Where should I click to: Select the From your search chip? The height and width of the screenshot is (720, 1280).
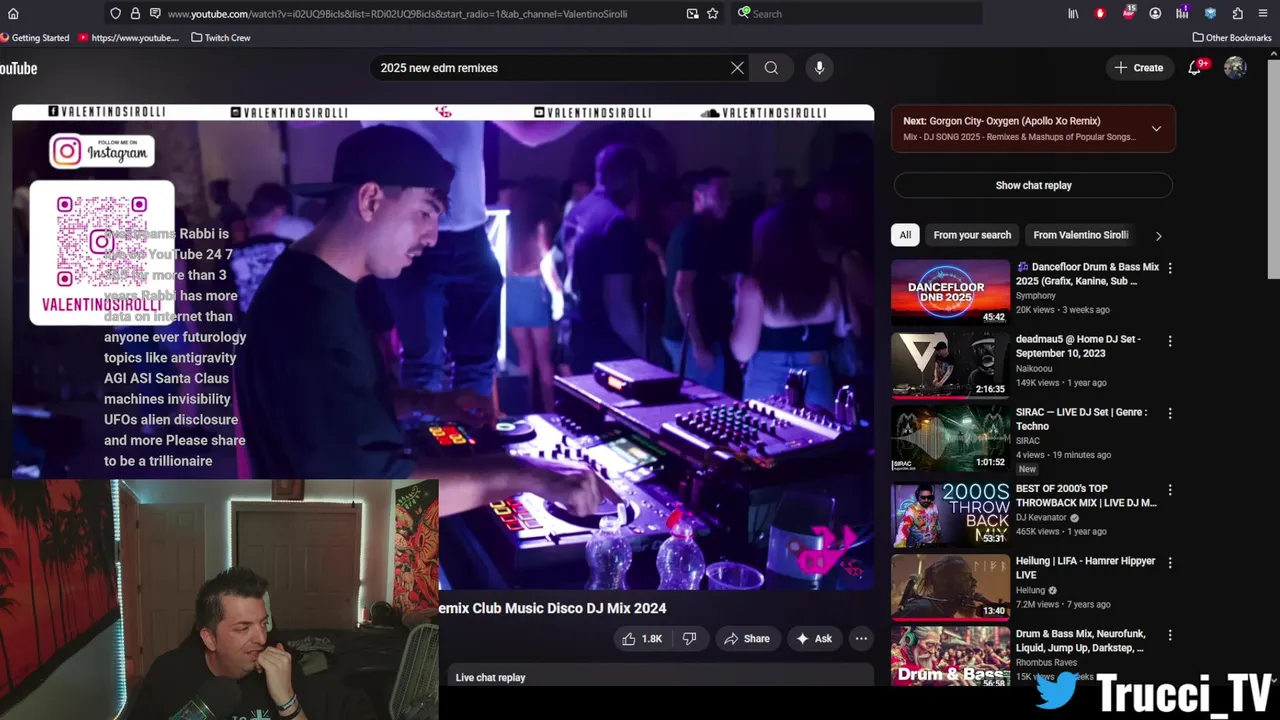[972, 235]
